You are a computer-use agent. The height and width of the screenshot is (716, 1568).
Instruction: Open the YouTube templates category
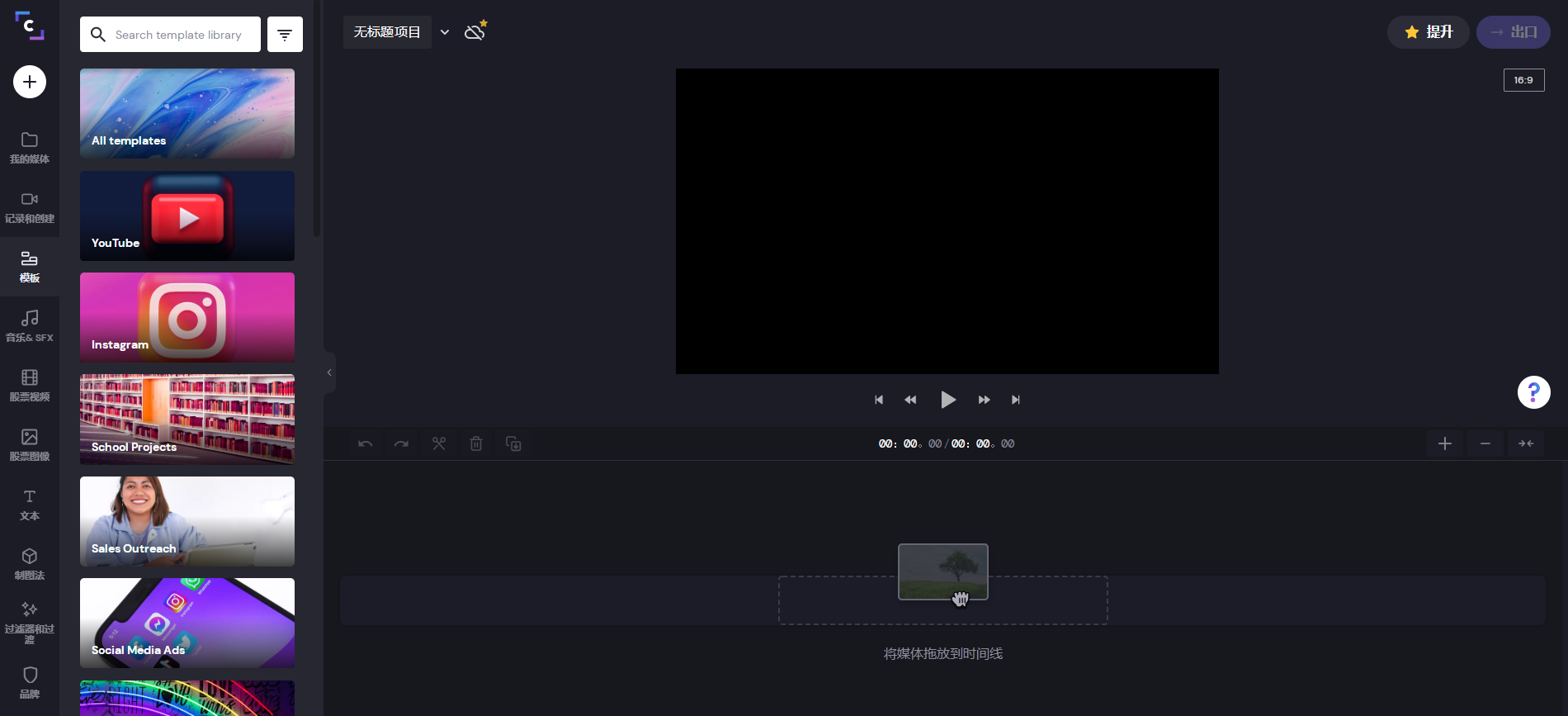pos(187,216)
